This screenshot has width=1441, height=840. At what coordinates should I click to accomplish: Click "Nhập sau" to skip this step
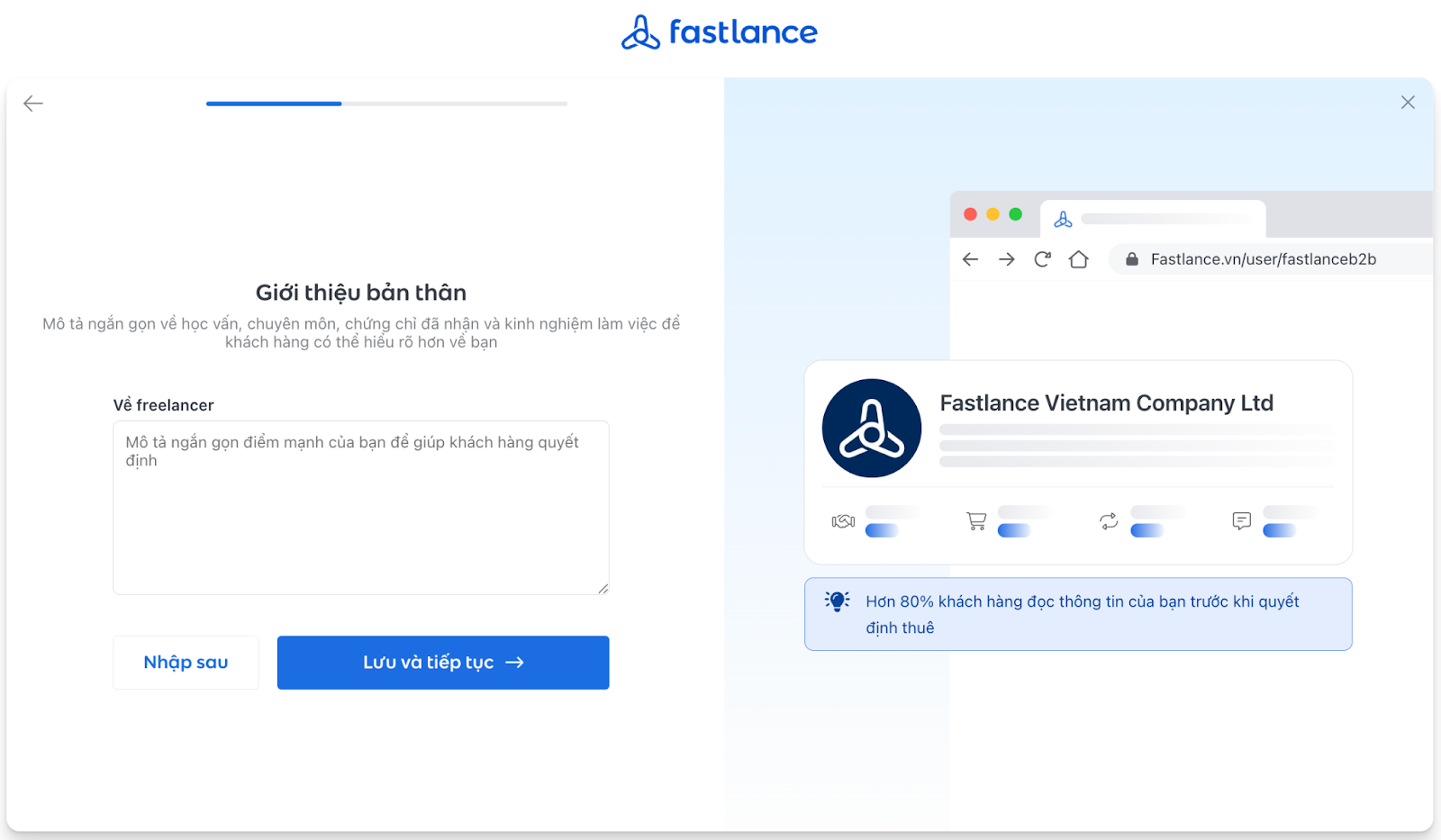coord(186,662)
